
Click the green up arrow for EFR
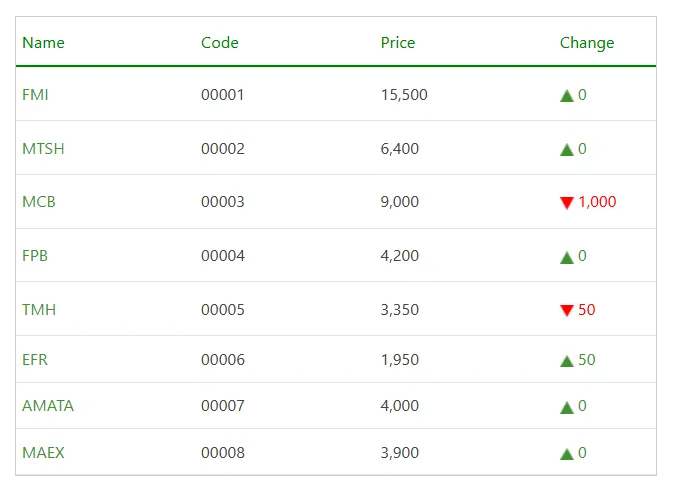pos(567,361)
